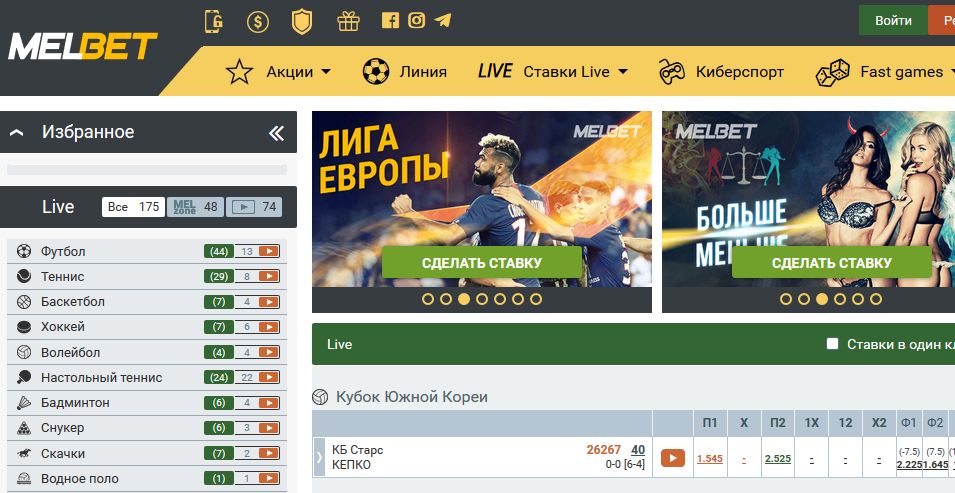955x493 pixels.
Task: Click the green Войти login button
Action: click(x=893, y=20)
